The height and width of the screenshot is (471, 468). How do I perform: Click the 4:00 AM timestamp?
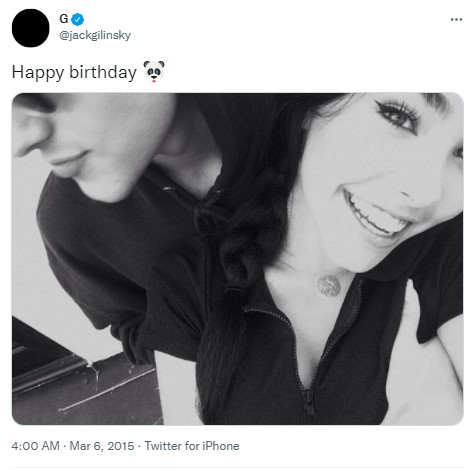click(x=35, y=446)
